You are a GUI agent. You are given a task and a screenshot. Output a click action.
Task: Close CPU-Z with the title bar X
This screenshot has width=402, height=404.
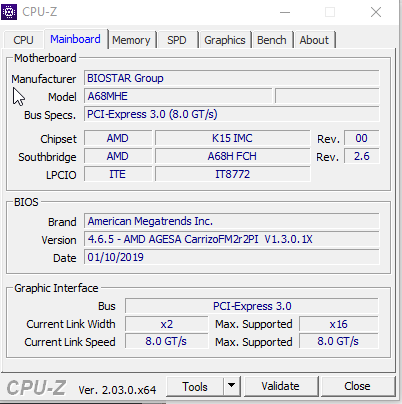click(376, 12)
